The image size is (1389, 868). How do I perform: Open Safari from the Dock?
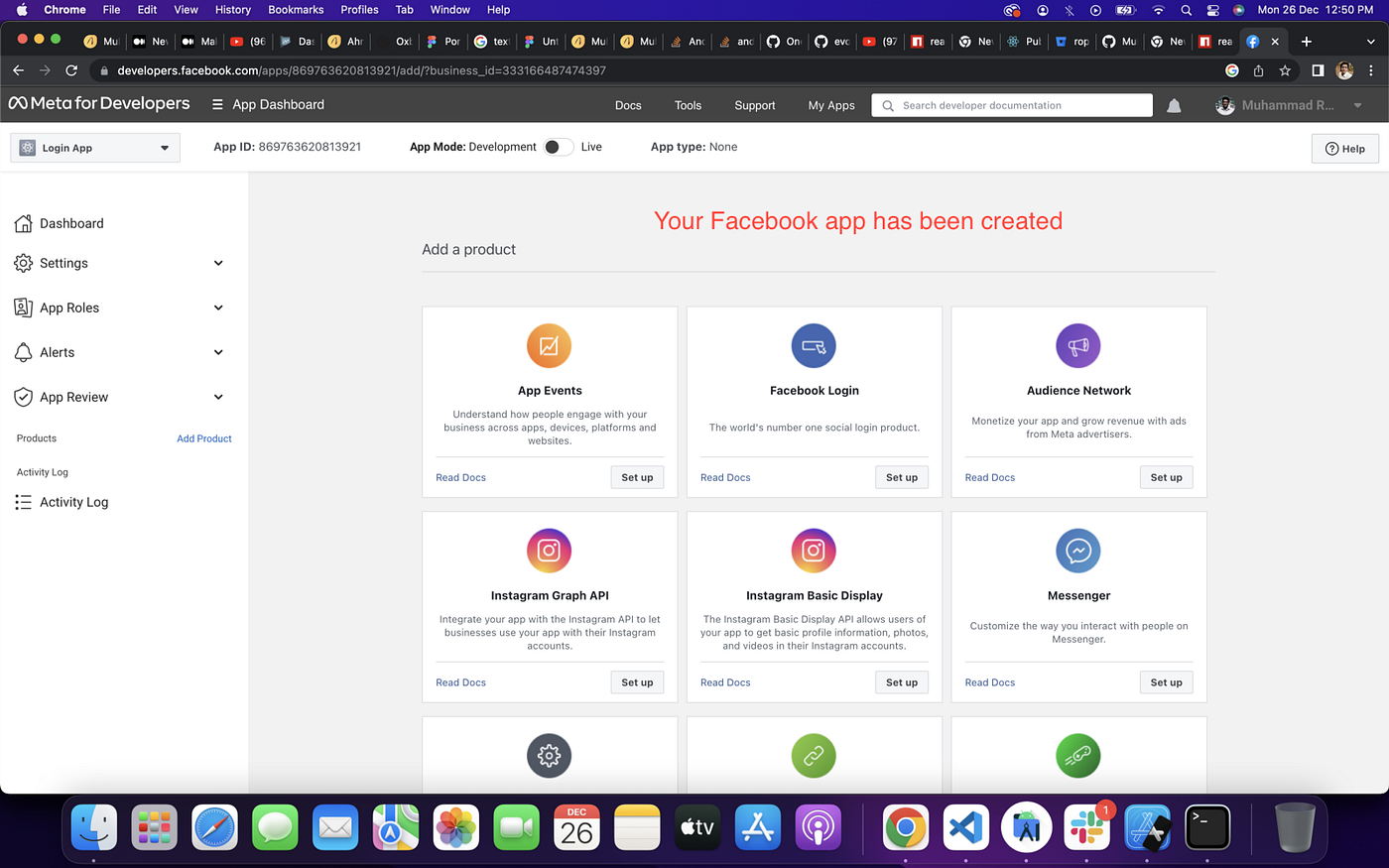215,827
